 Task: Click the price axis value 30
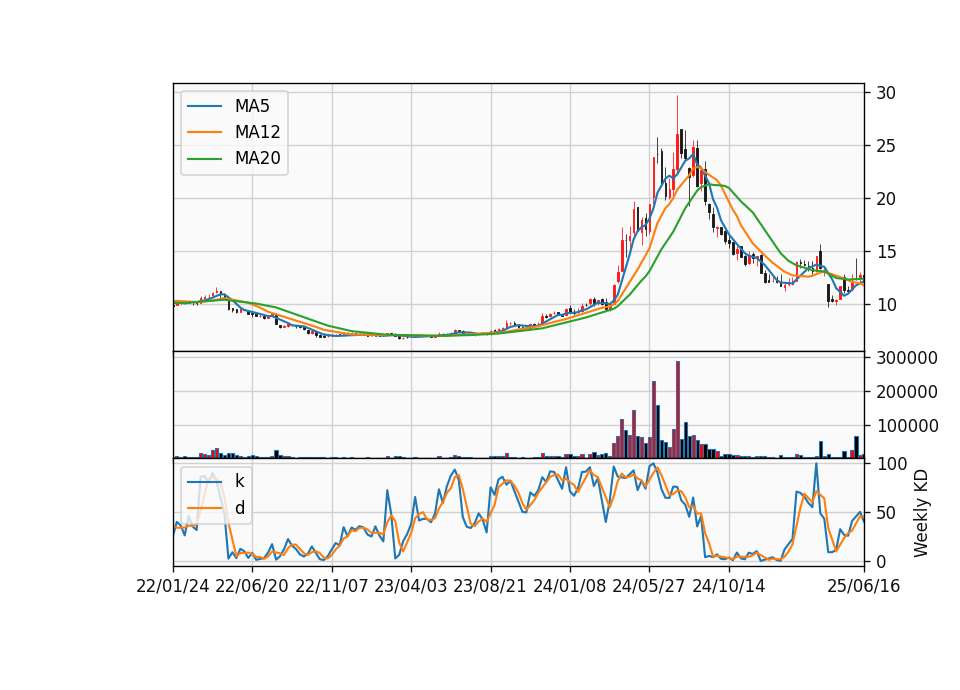886,93
